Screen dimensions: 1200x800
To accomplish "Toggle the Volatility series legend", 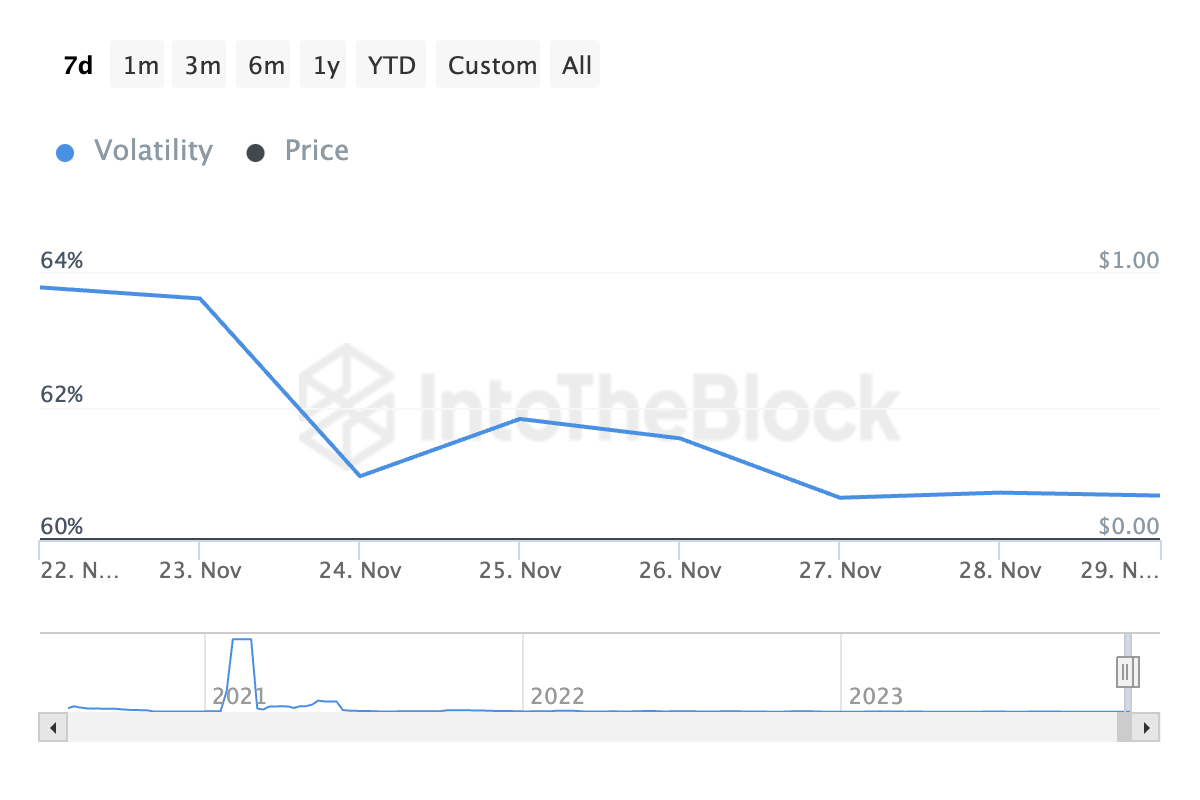I will click(153, 151).
